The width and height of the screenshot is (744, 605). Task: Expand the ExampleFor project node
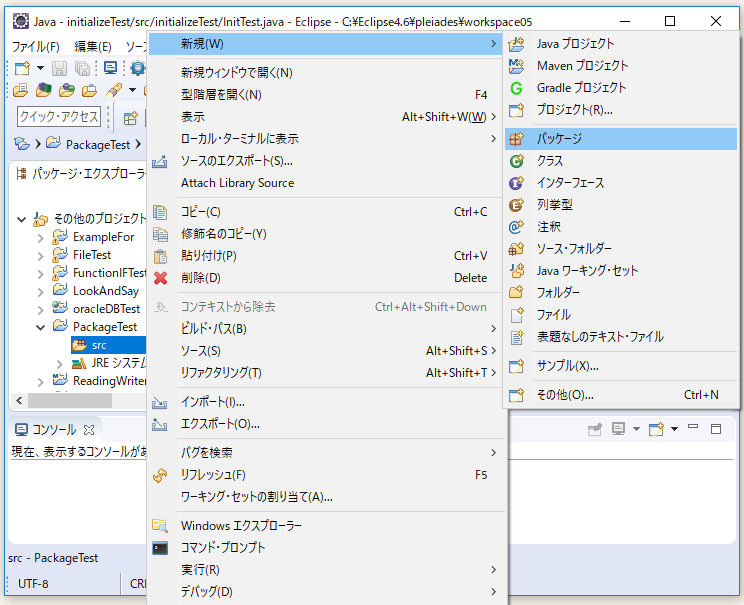coord(41,237)
